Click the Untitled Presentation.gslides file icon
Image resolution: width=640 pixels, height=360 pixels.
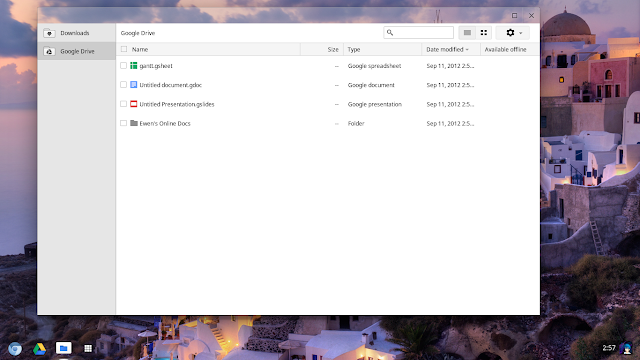click(x=133, y=104)
